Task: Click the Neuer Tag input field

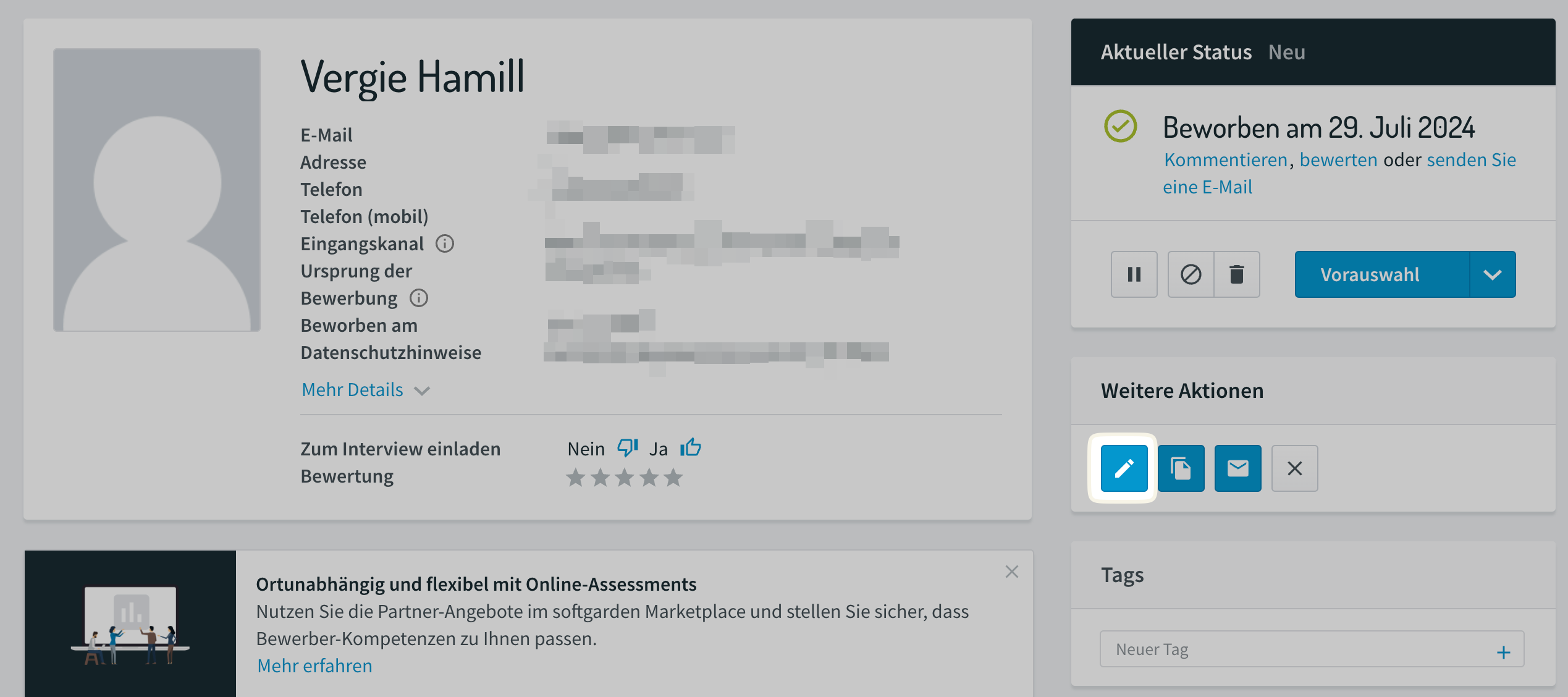Action: pyautogui.click(x=1294, y=649)
